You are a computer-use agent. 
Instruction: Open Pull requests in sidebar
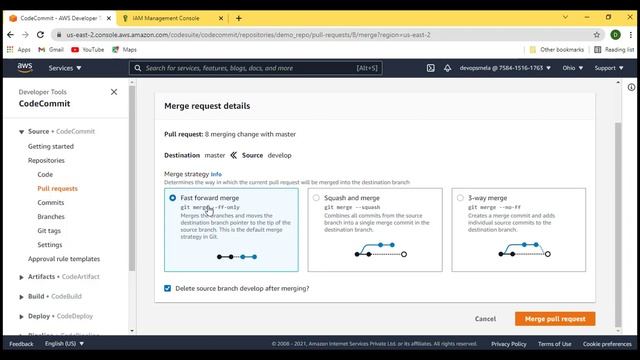pyautogui.click(x=57, y=189)
